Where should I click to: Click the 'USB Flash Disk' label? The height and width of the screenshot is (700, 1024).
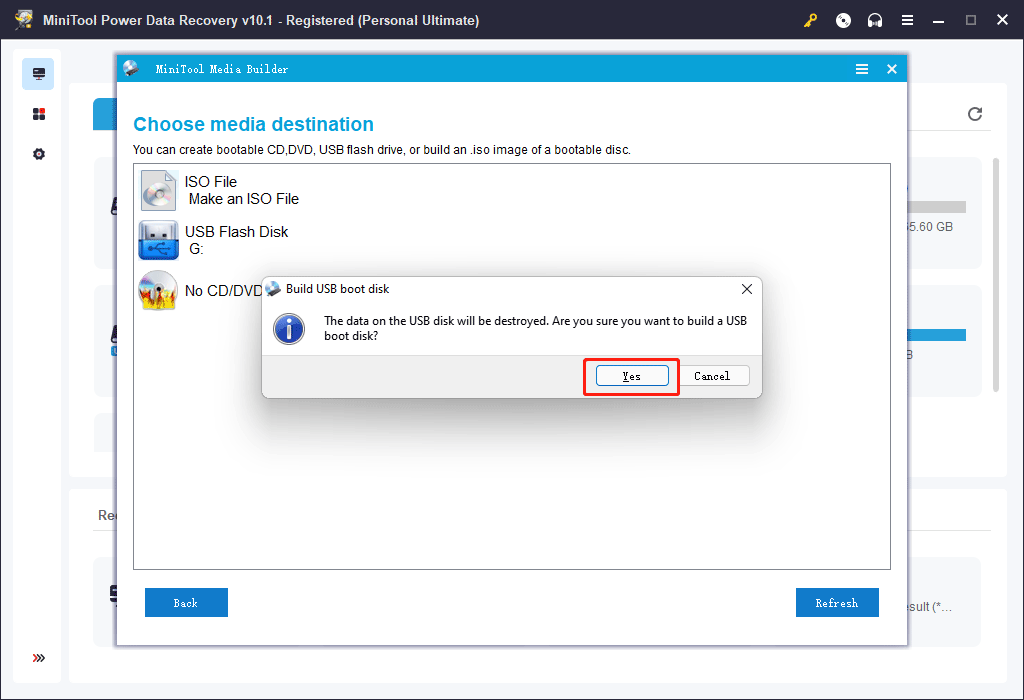click(x=236, y=232)
